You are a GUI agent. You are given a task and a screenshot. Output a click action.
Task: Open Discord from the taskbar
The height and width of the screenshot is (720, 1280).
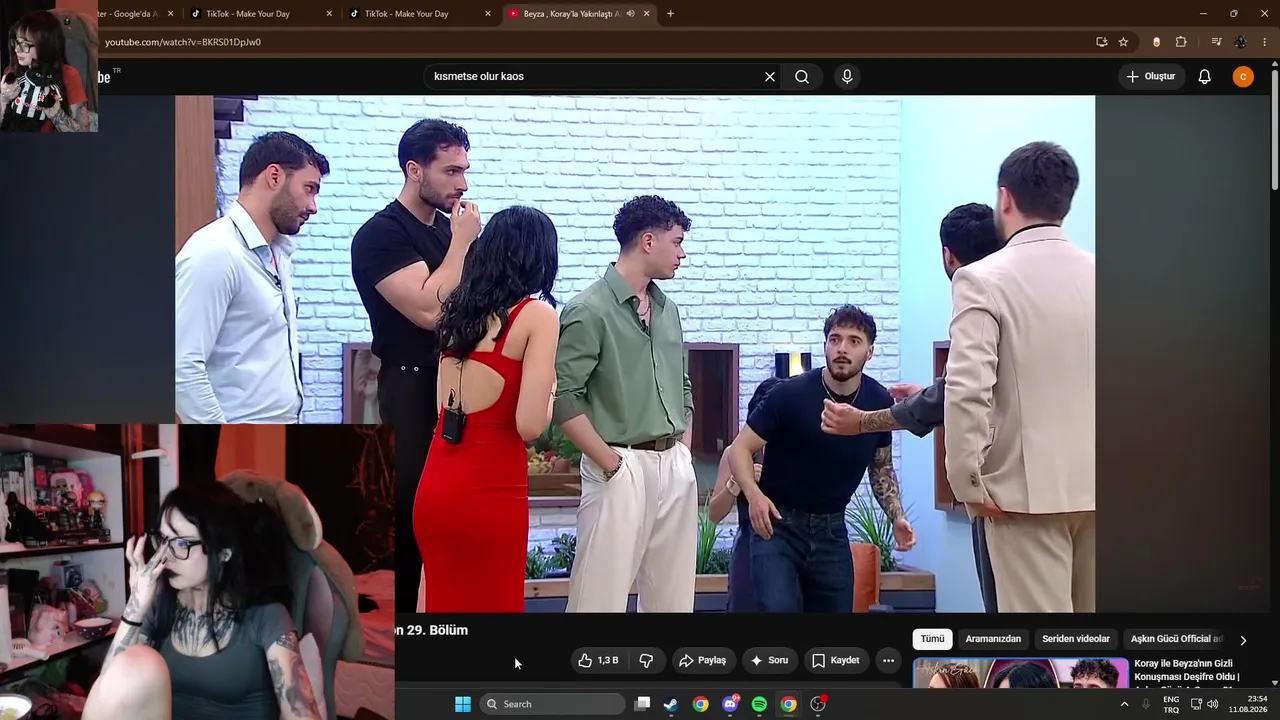tap(730, 704)
